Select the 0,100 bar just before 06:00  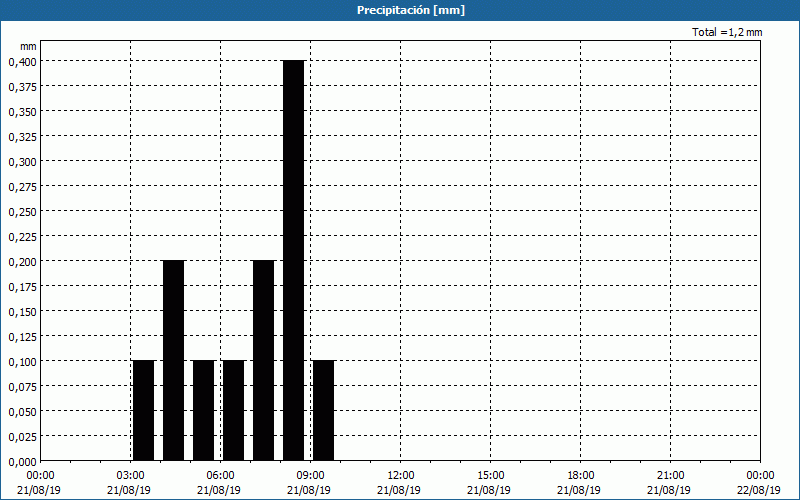(x=204, y=410)
